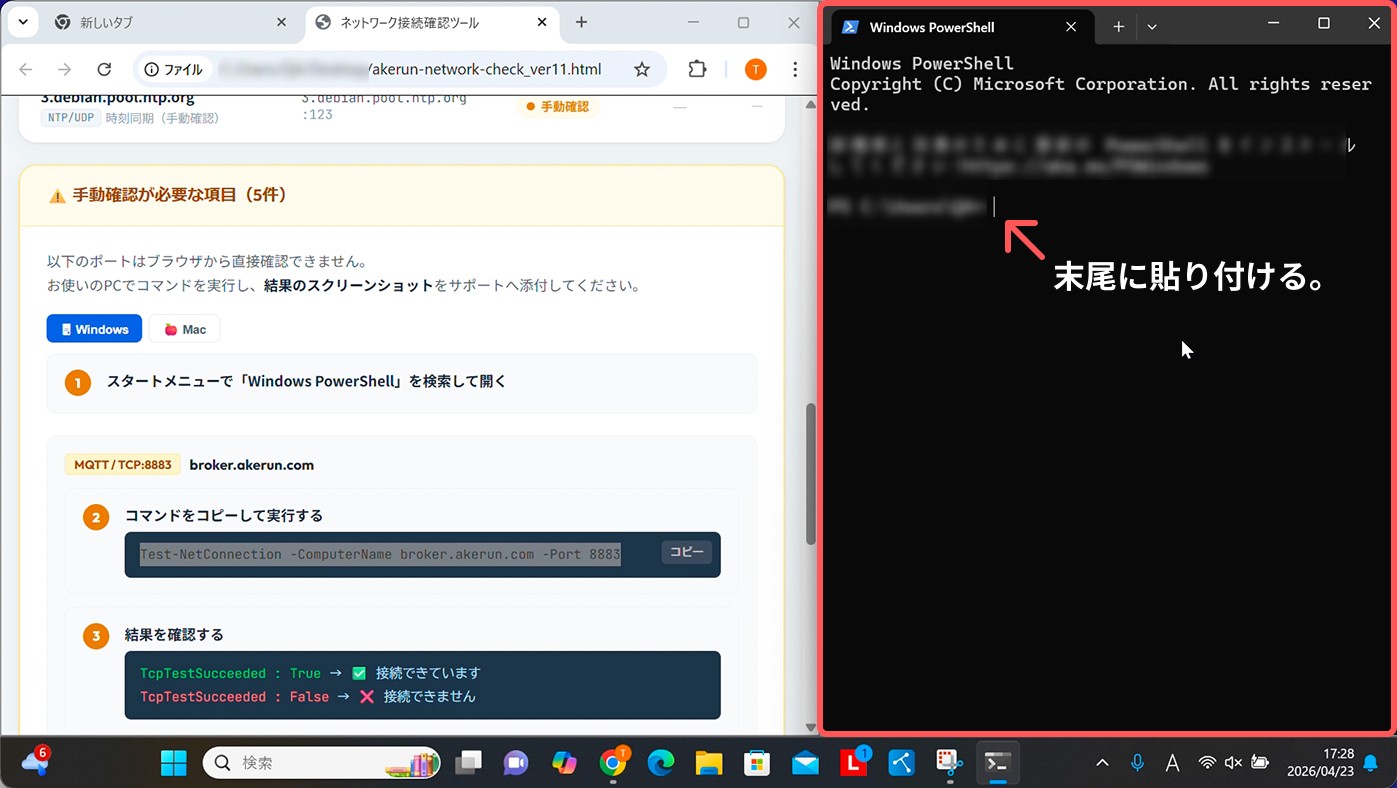The image size is (1397, 788).
Task: Toggle the IME input mode A indicator
Action: point(1172,763)
